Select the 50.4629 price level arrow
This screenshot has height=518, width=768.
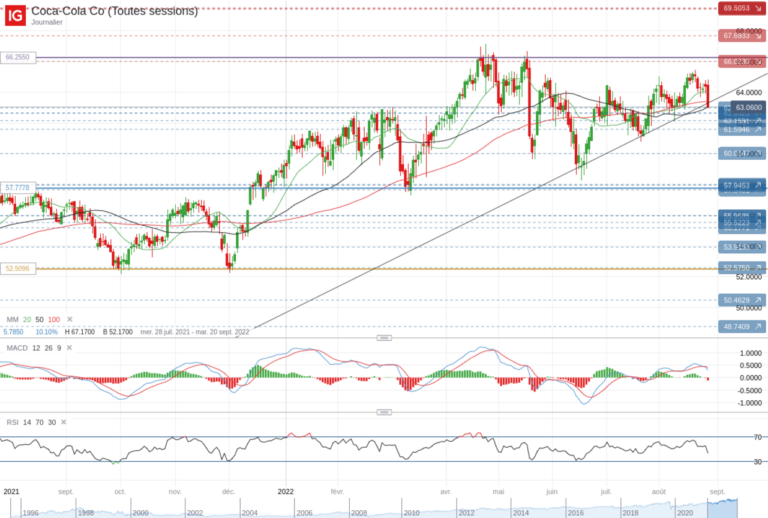(759, 299)
